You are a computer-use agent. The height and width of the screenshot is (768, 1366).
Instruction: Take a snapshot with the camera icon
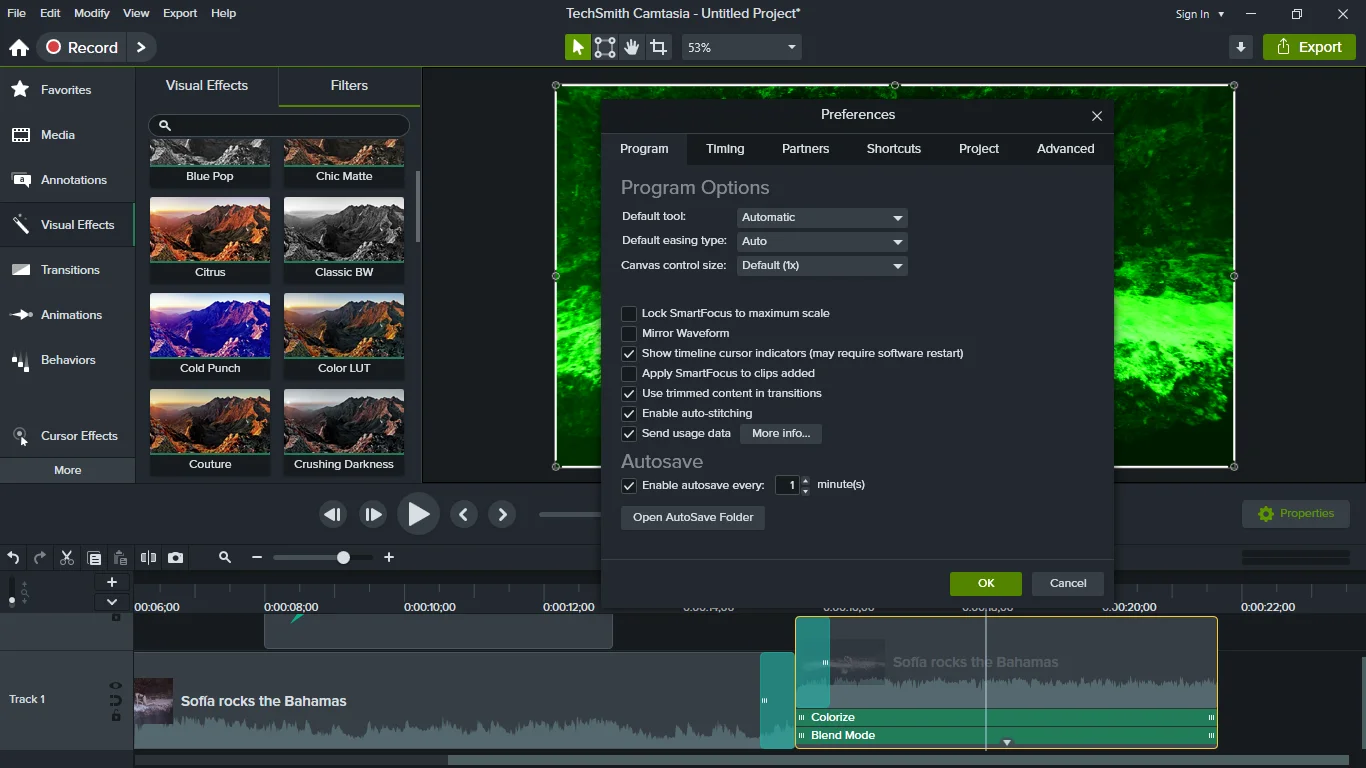click(176, 558)
